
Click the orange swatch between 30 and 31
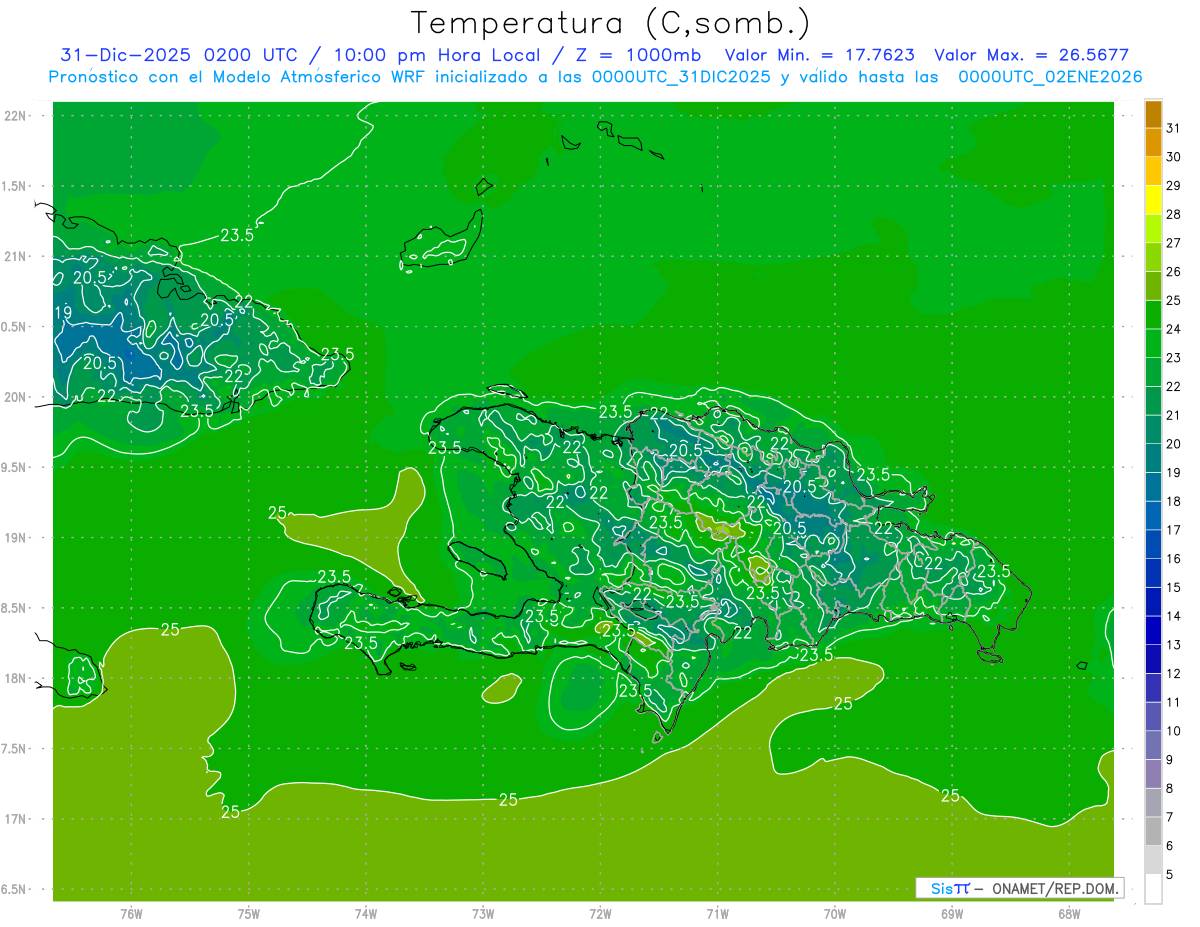pos(1153,143)
